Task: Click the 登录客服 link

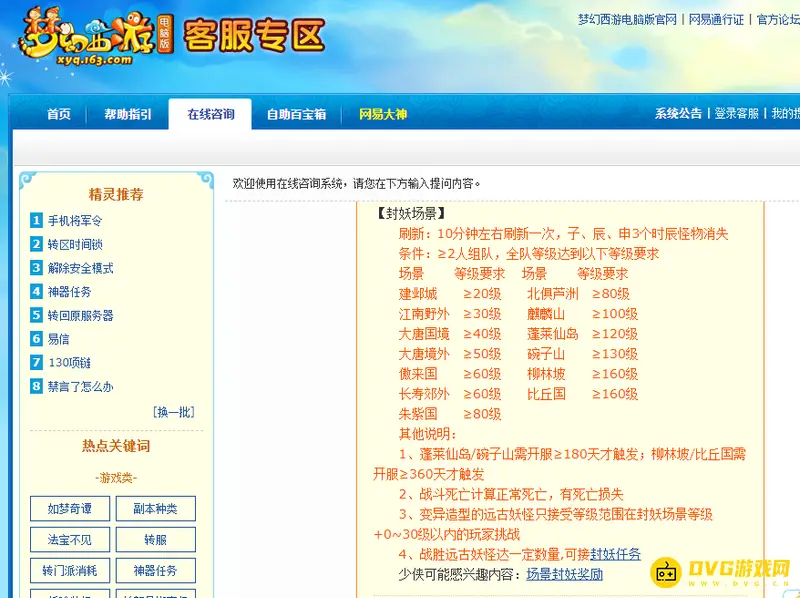Action: pyautogui.click(x=736, y=113)
